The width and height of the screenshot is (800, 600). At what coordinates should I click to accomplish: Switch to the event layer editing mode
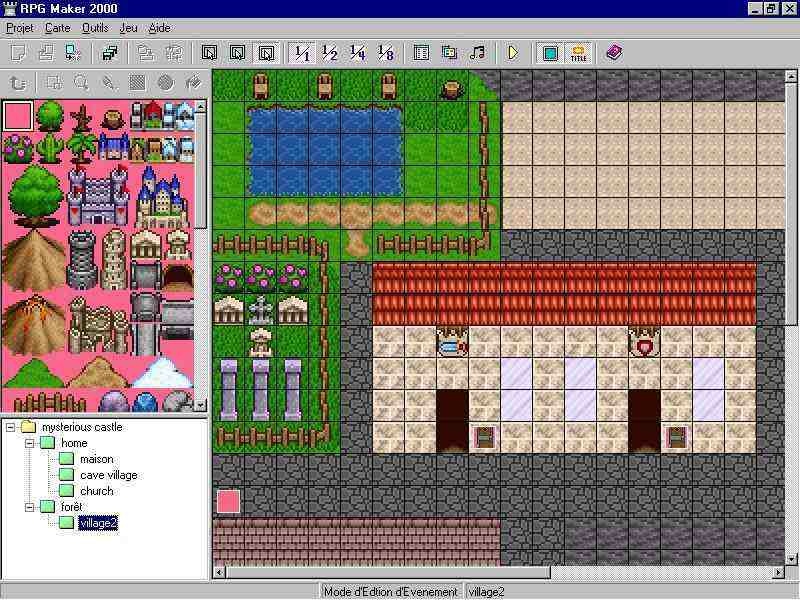coord(266,53)
